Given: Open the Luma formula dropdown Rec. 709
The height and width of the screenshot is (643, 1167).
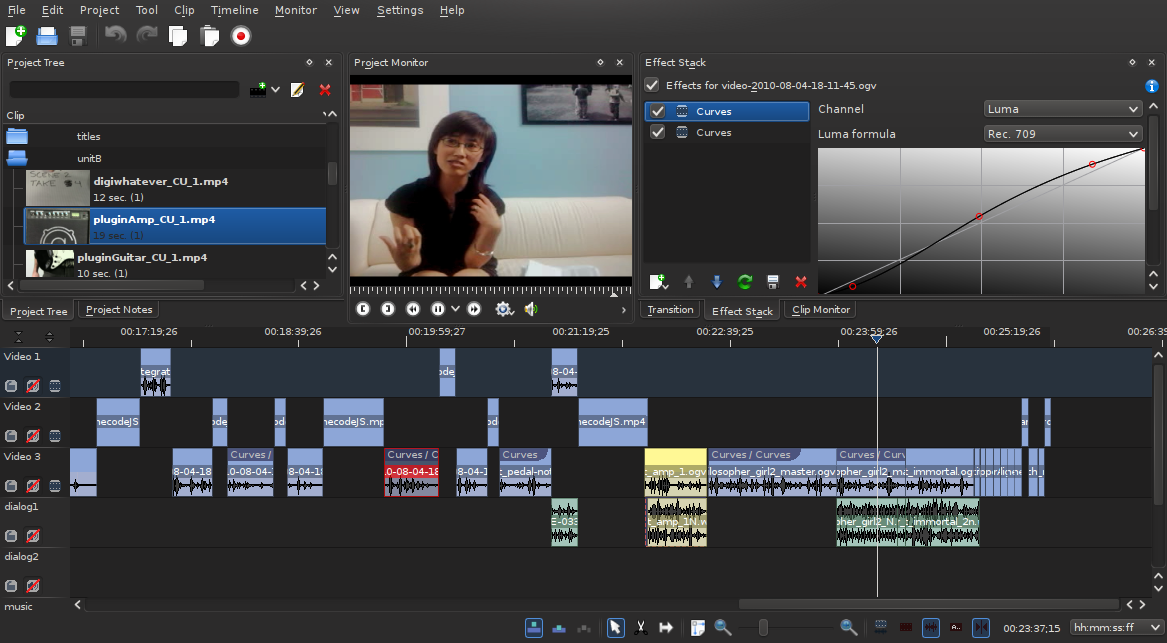Looking at the screenshot, I should tap(1062, 134).
